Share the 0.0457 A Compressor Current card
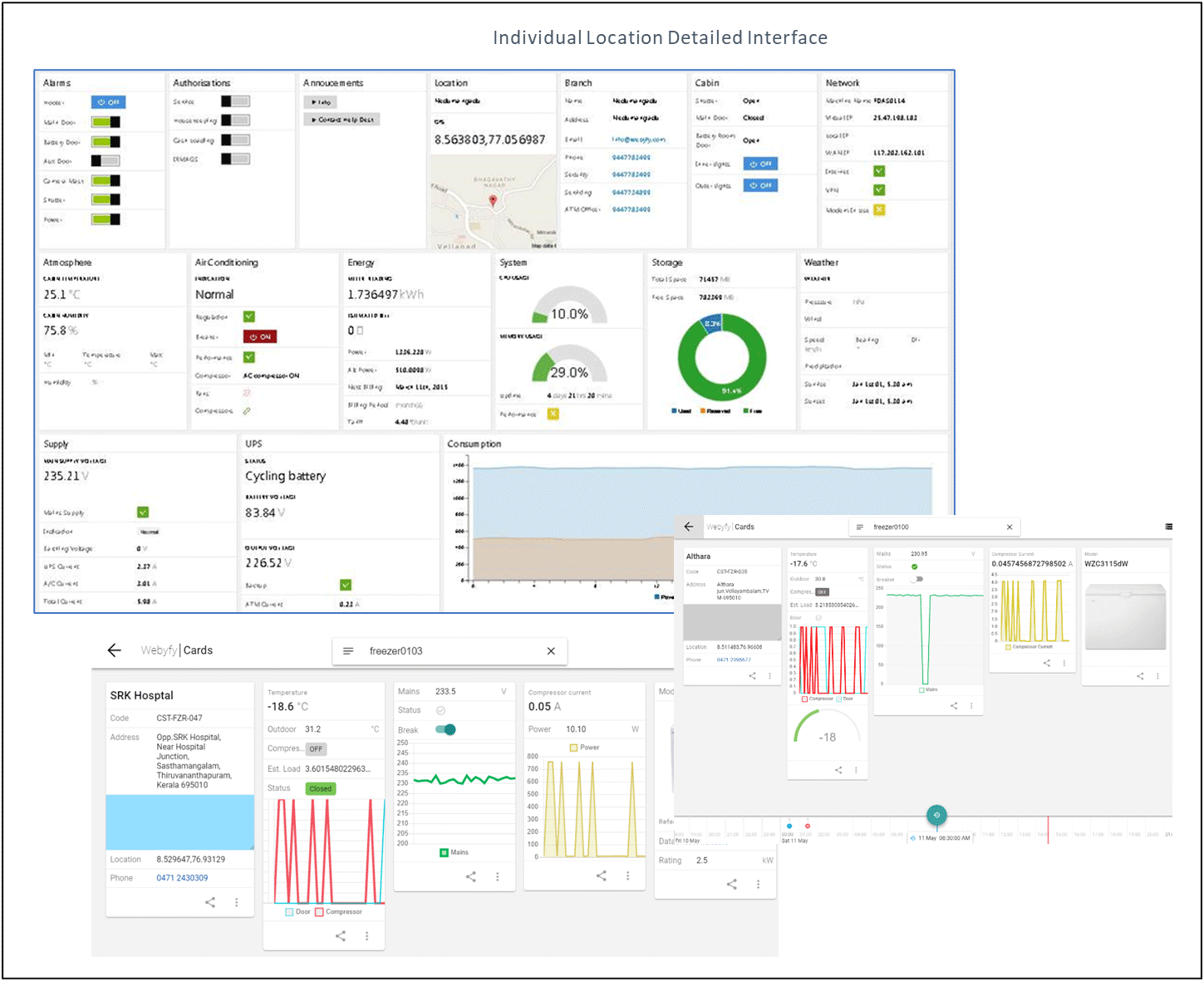 click(x=1047, y=663)
